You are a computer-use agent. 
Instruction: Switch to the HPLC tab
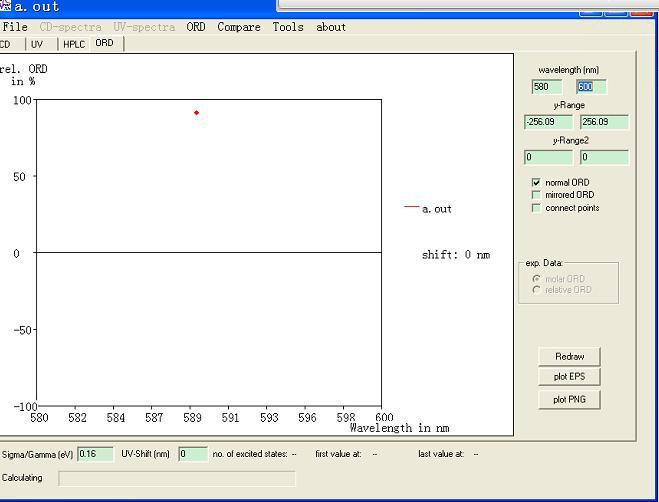[74, 44]
